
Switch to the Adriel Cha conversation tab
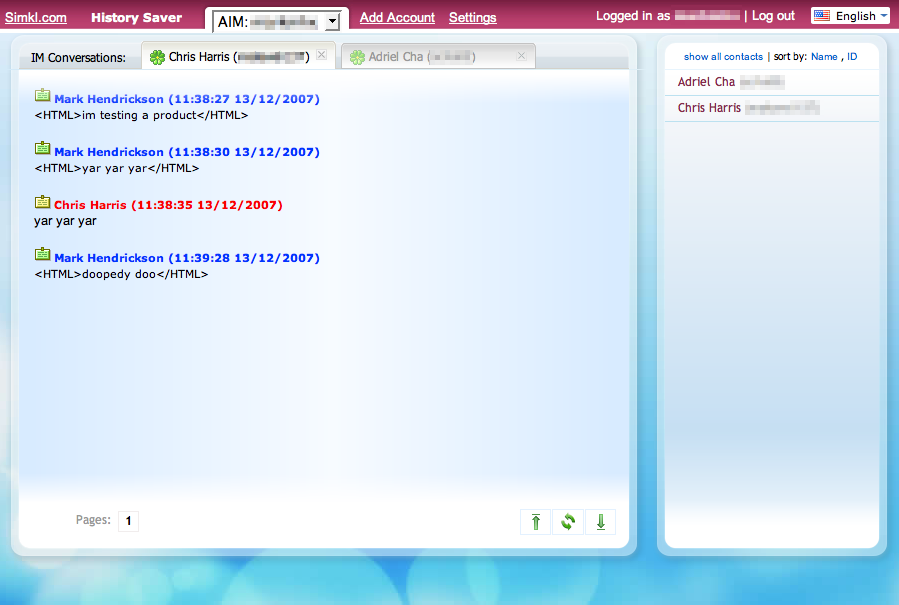(x=420, y=58)
